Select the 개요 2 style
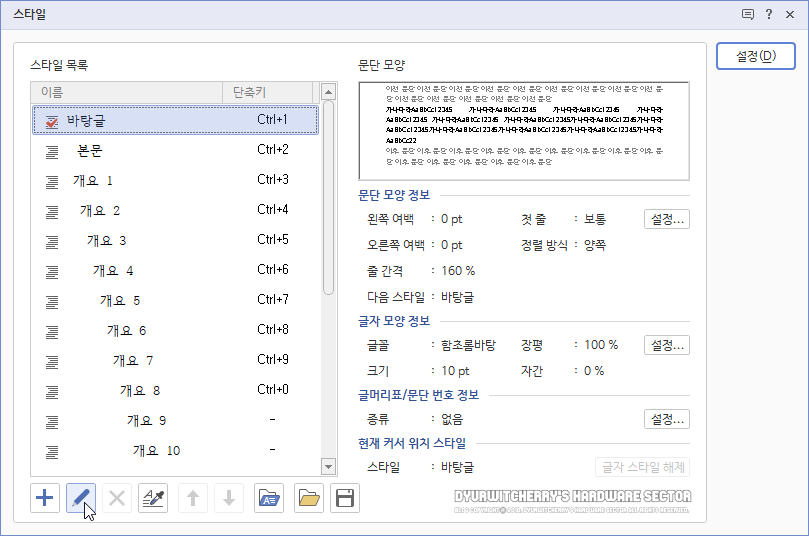Viewport: 809px width, 536px height. point(175,210)
